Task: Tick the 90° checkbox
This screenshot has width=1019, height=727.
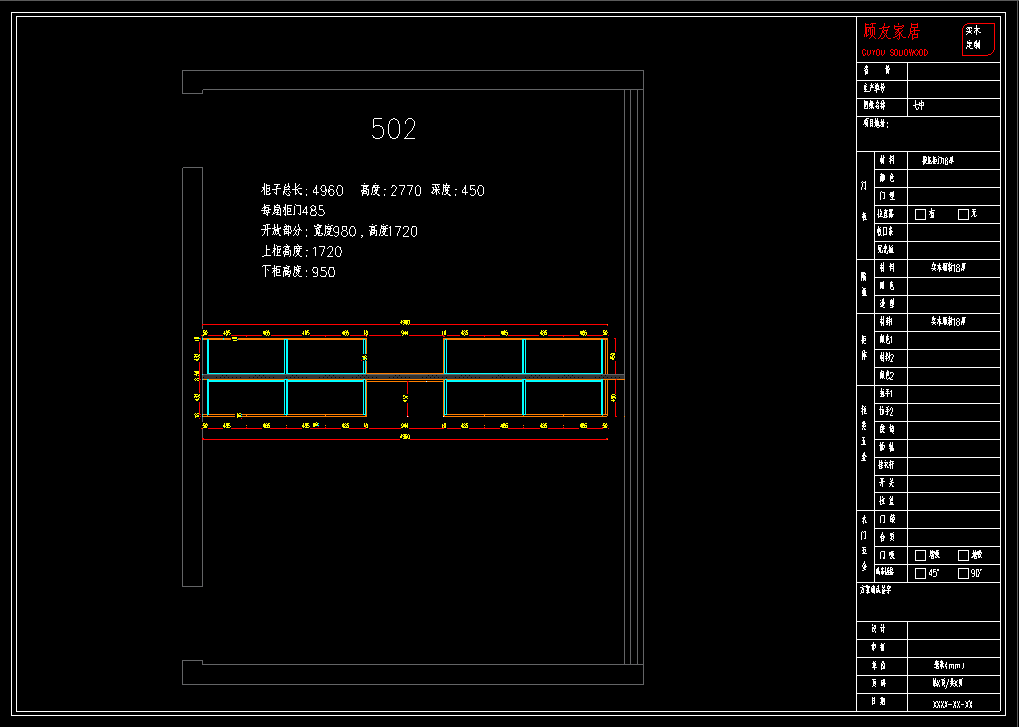Action: (964, 573)
